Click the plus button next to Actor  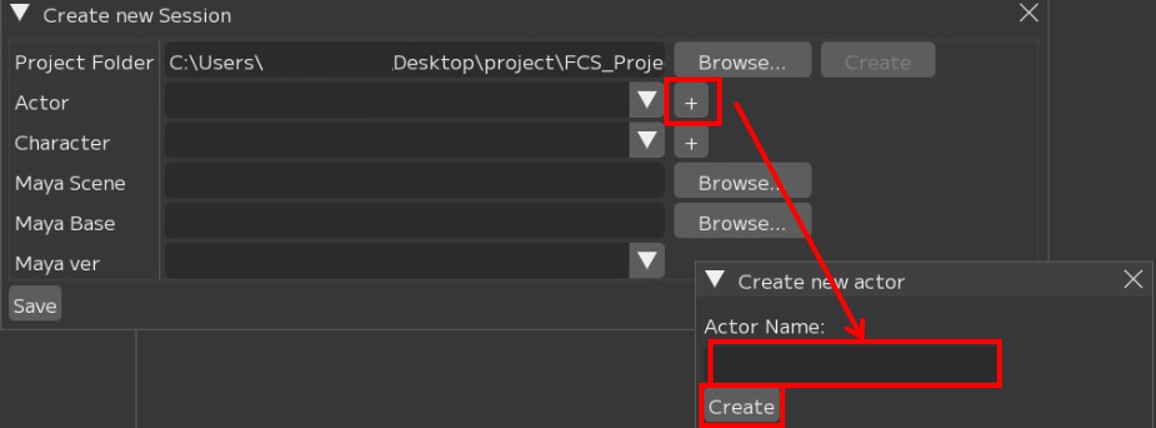coord(691,102)
